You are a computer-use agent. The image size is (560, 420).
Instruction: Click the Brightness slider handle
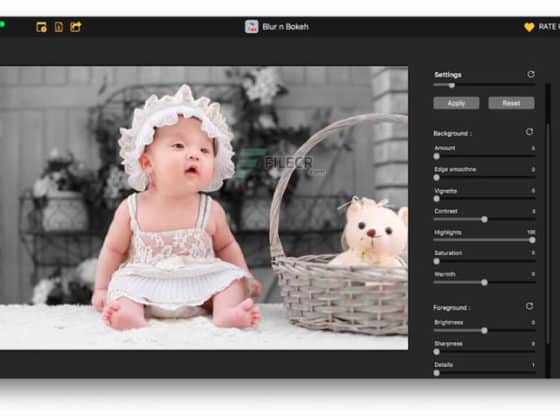484,331
